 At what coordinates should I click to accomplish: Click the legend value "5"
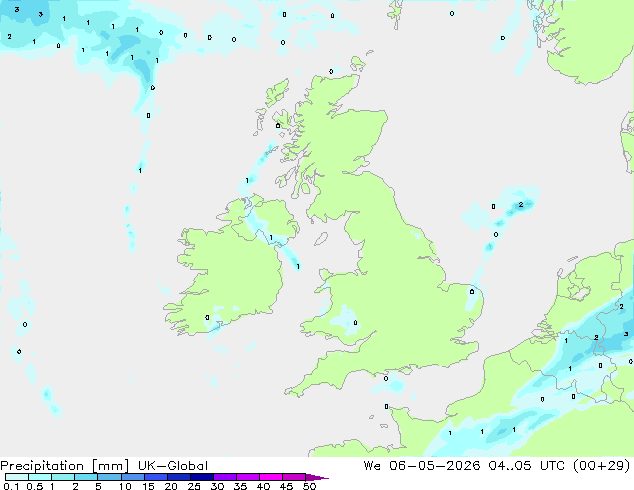pyautogui.click(x=98, y=486)
